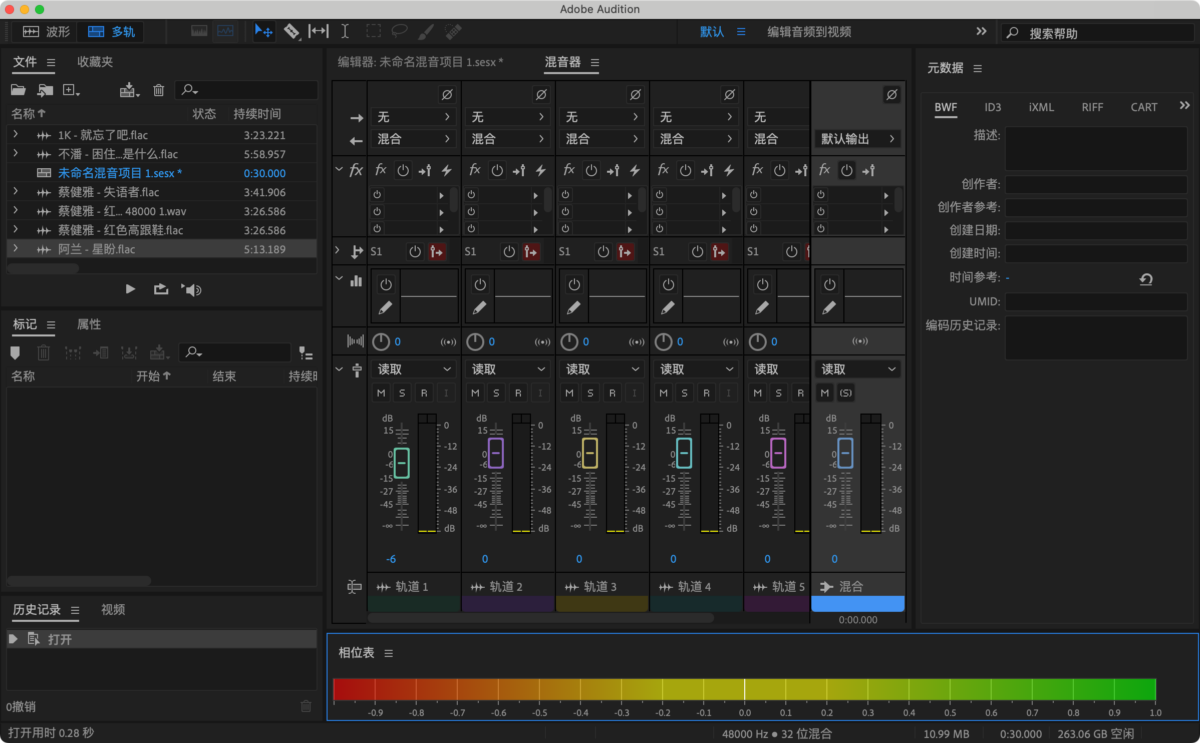Toggle the S1 send power for 轨道 4

coord(697,252)
